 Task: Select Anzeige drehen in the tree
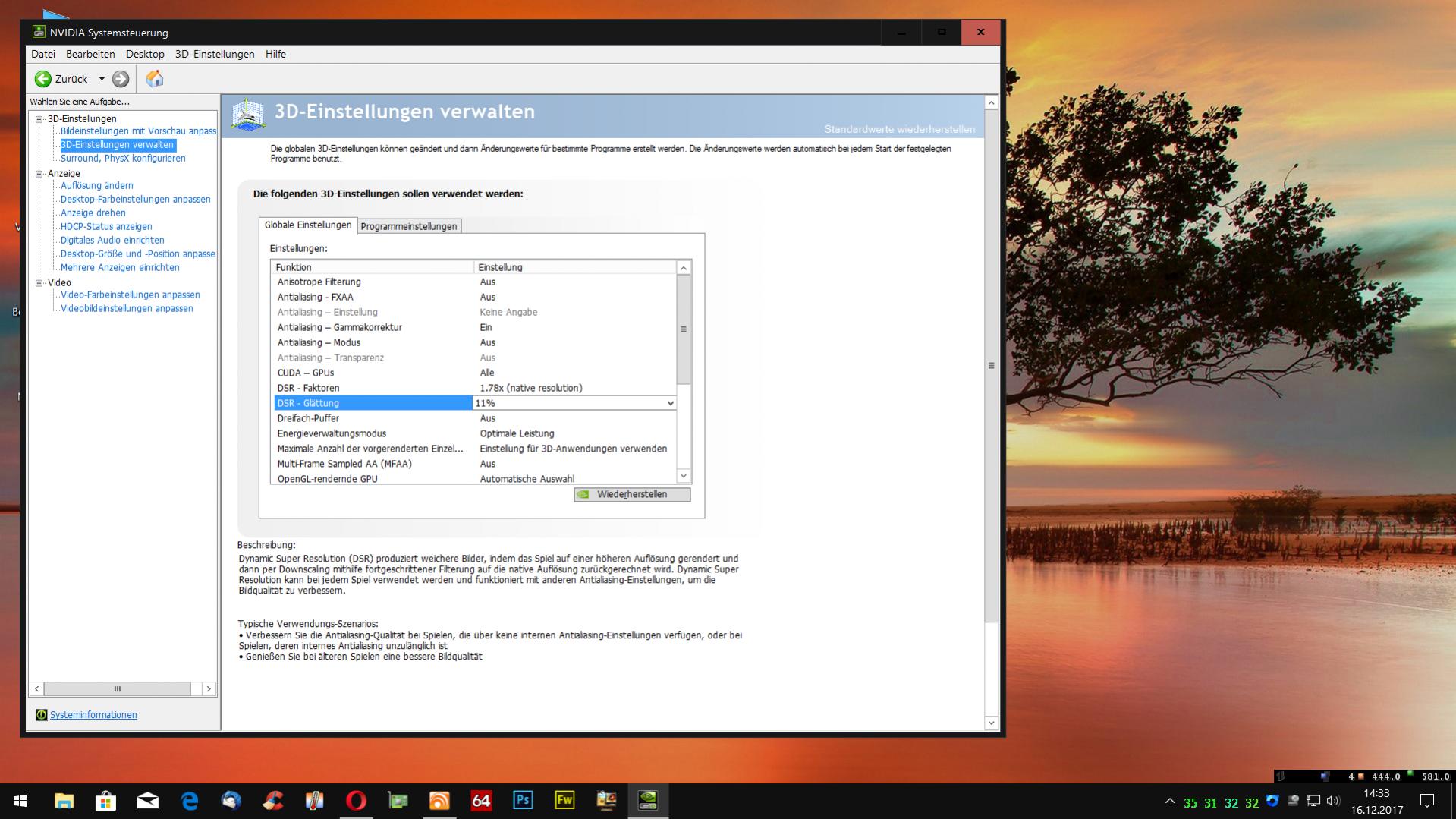[x=93, y=213]
